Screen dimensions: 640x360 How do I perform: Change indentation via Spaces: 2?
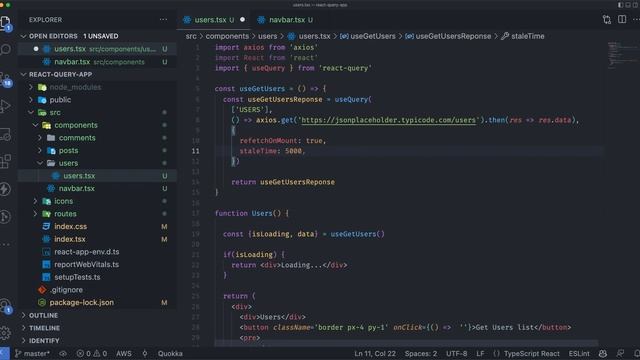421,353
